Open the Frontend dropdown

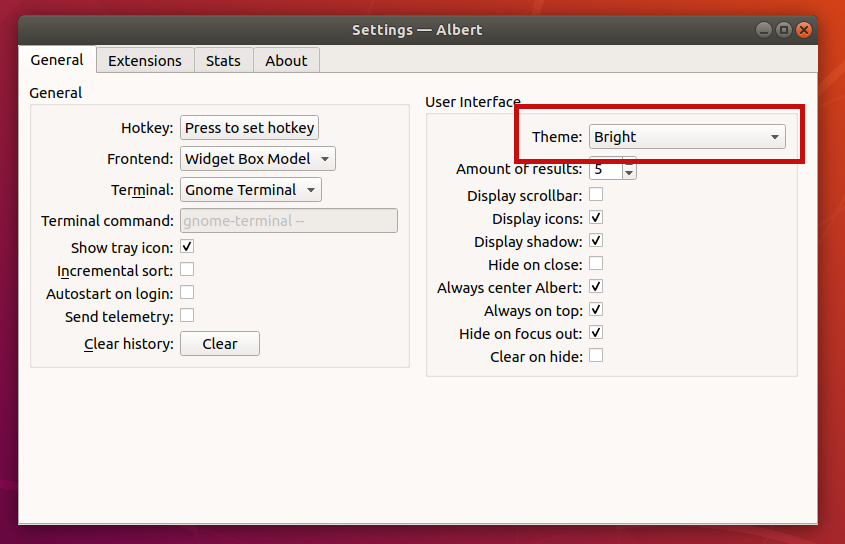(258, 159)
